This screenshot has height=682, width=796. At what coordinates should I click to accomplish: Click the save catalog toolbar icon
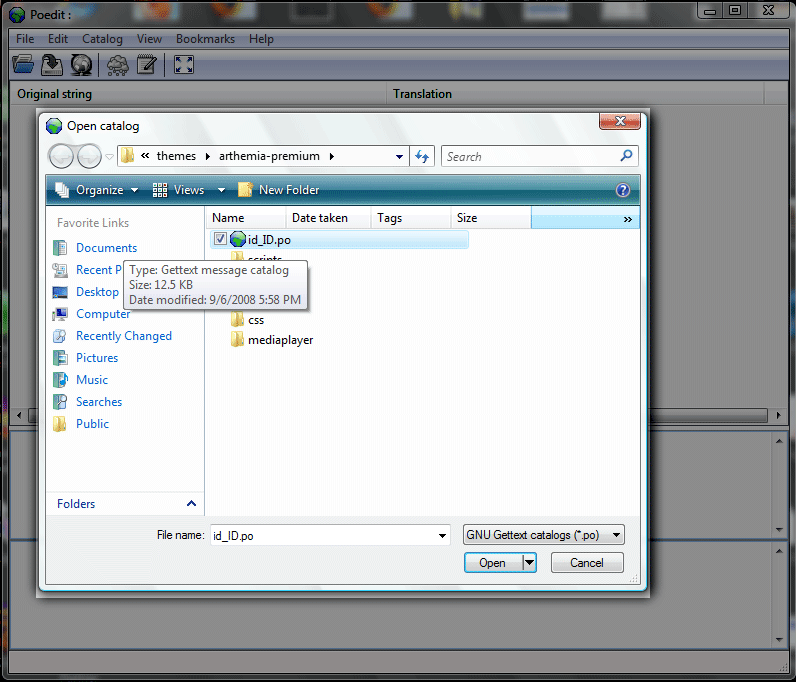pyautogui.click(x=52, y=65)
